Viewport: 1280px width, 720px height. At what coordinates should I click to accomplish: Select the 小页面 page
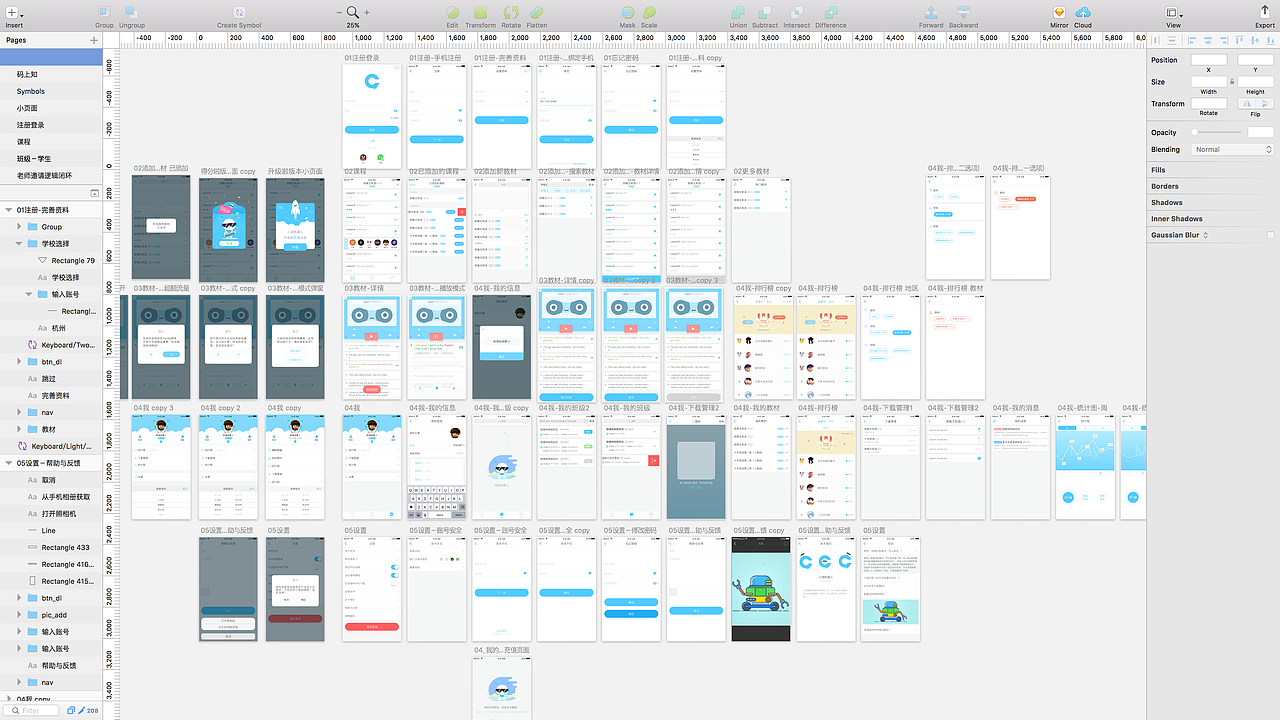point(27,108)
